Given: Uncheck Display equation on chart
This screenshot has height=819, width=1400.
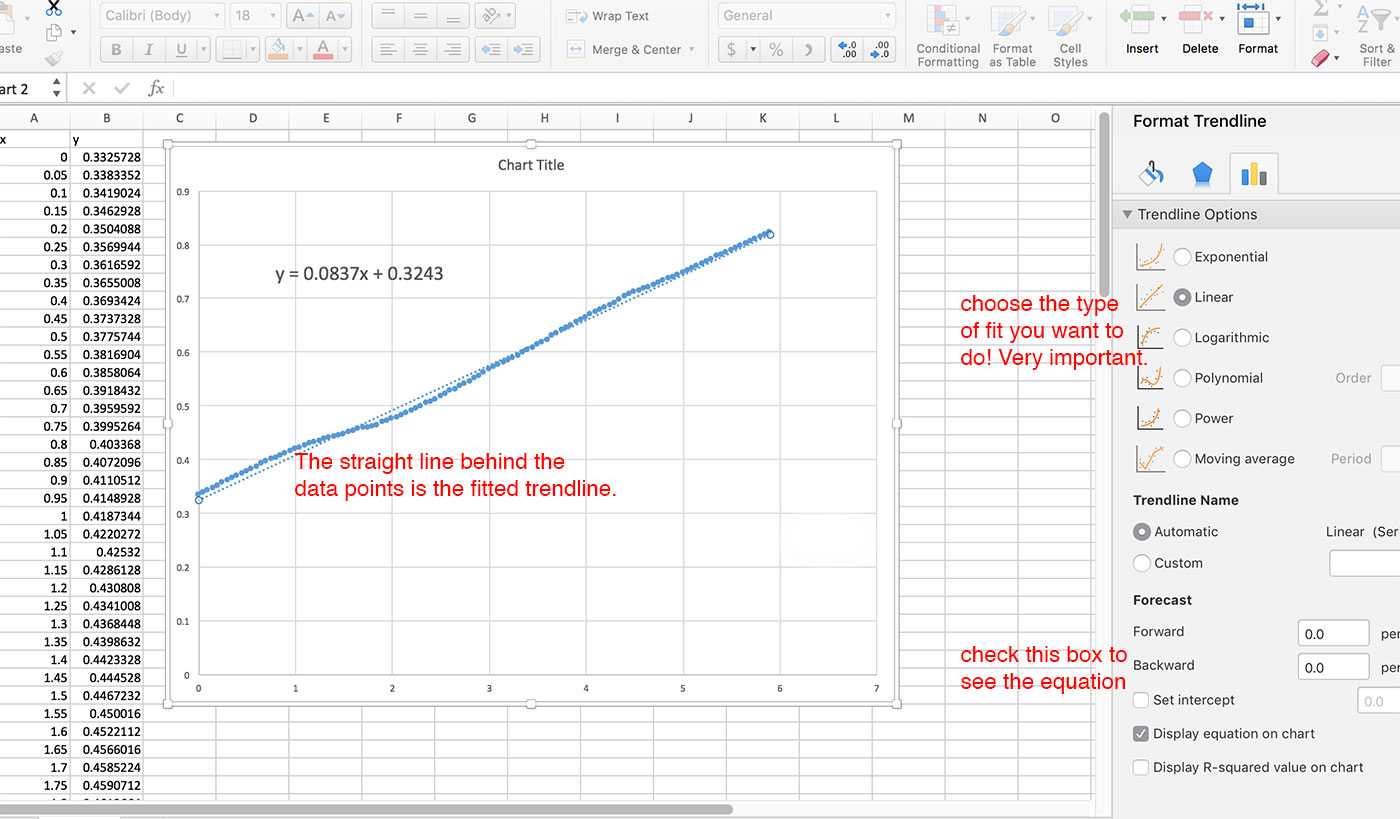Looking at the screenshot, I should point(1141,733).
